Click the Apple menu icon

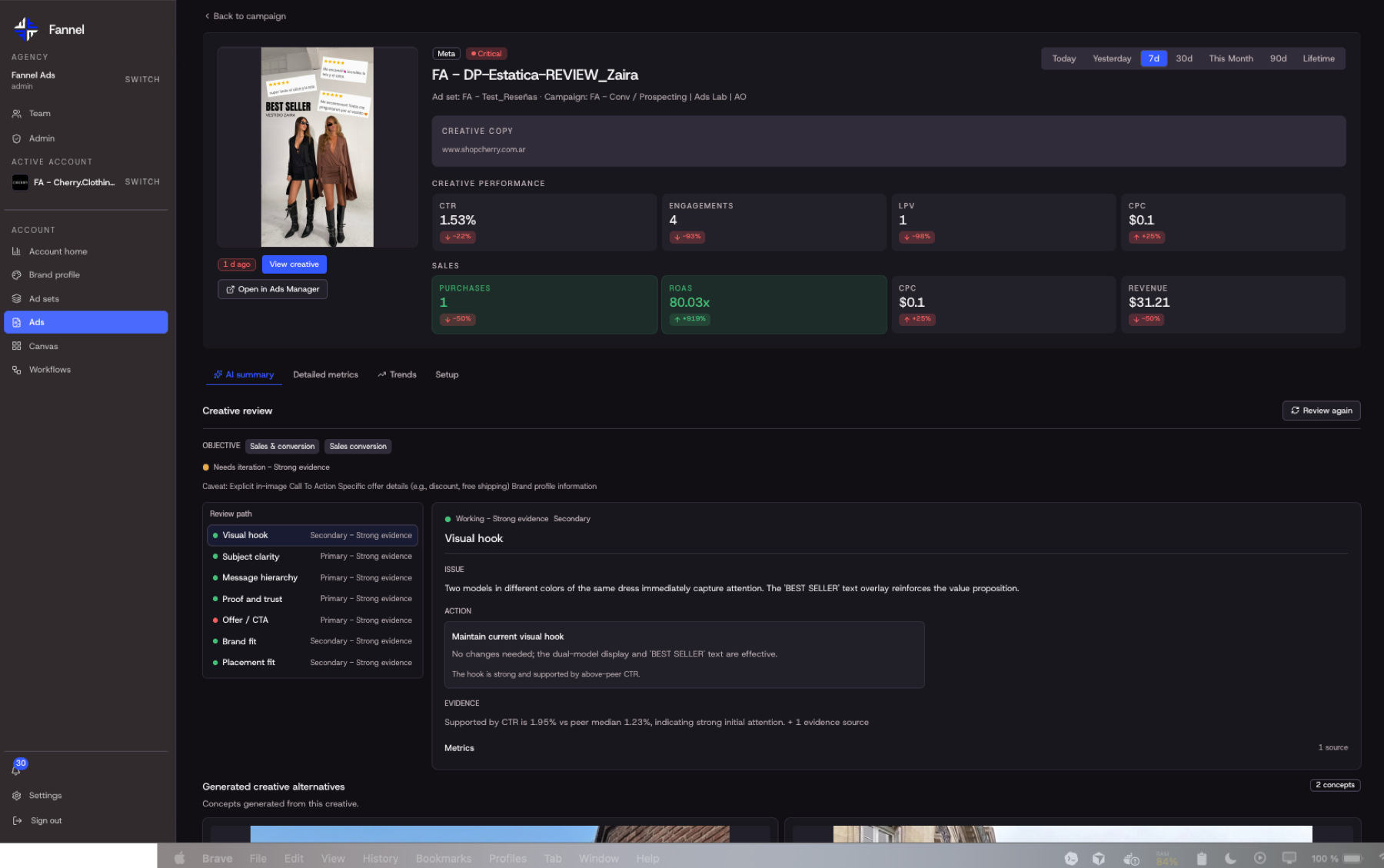click(179, 859)
